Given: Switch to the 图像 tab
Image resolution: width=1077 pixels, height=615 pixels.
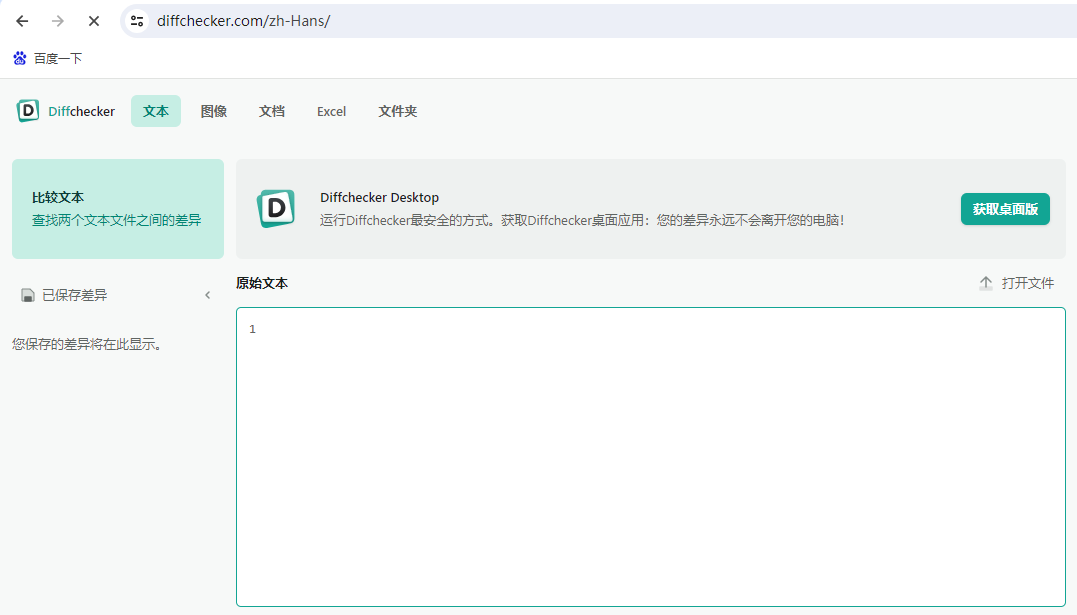Looking at the screenshot, I should pos(214,111).
